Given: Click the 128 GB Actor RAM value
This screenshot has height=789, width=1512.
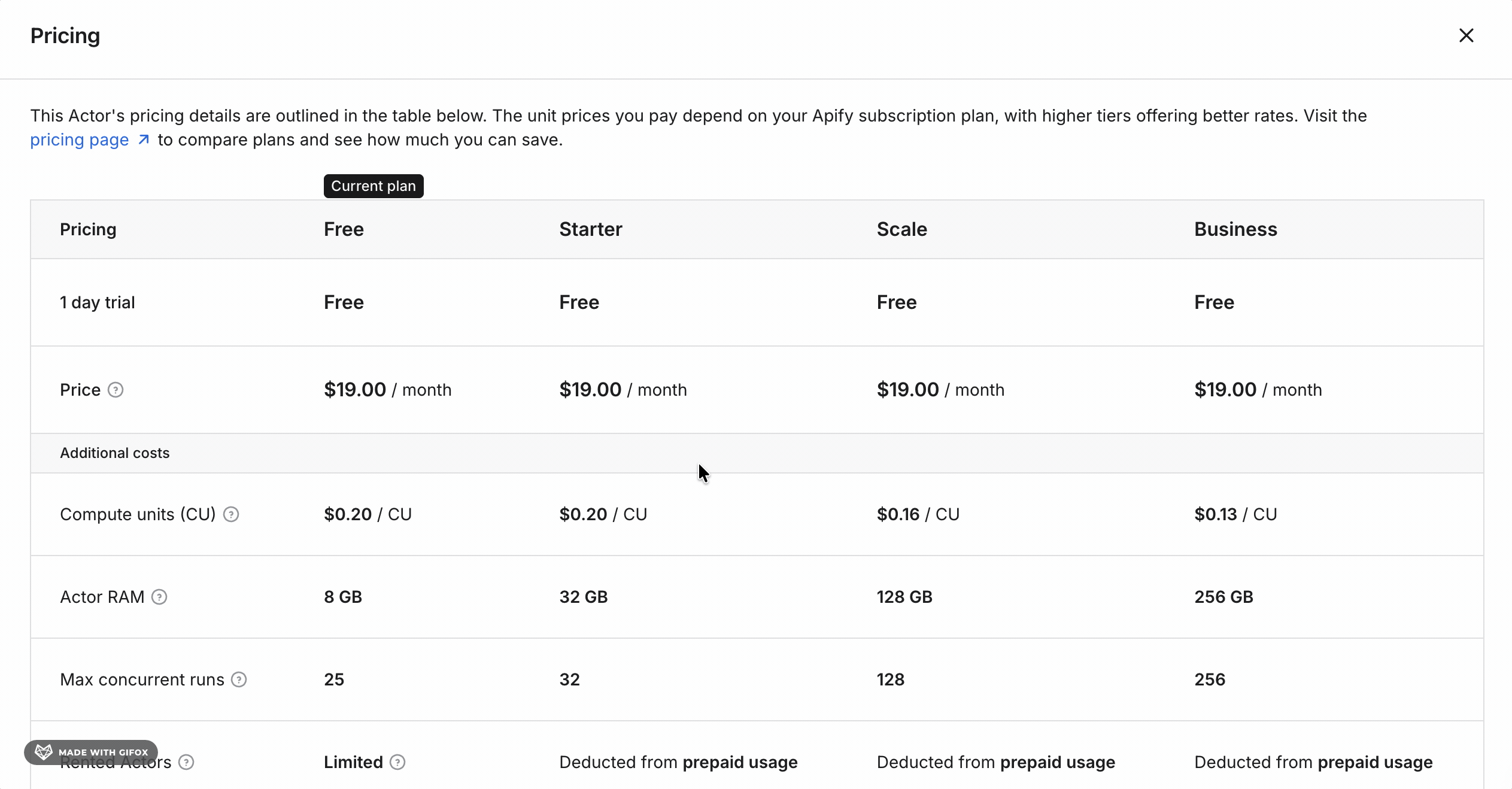Looking at the screenshot, I should click(x=904, y=597).
